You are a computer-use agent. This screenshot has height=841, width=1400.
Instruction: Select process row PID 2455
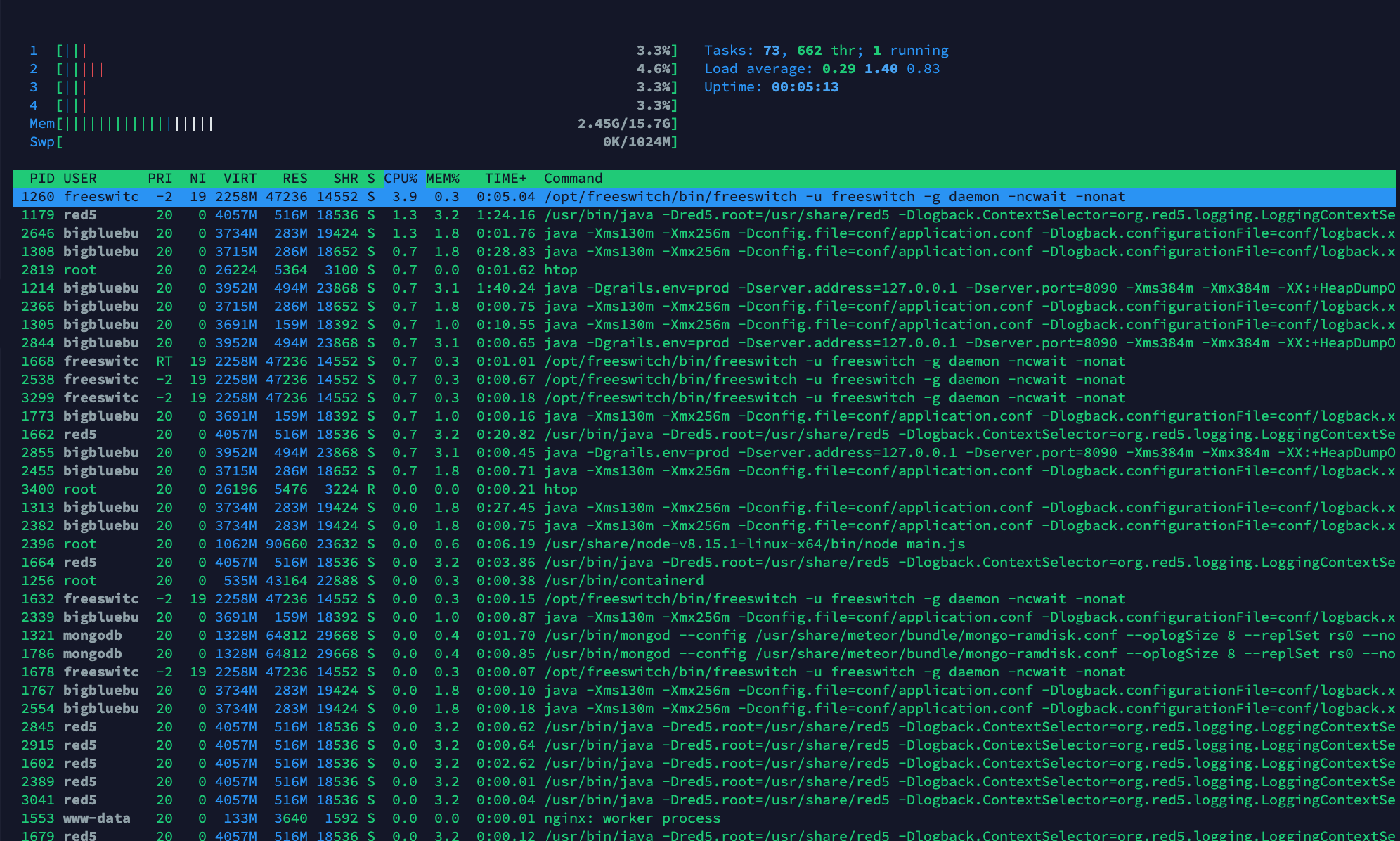[704, 471]
